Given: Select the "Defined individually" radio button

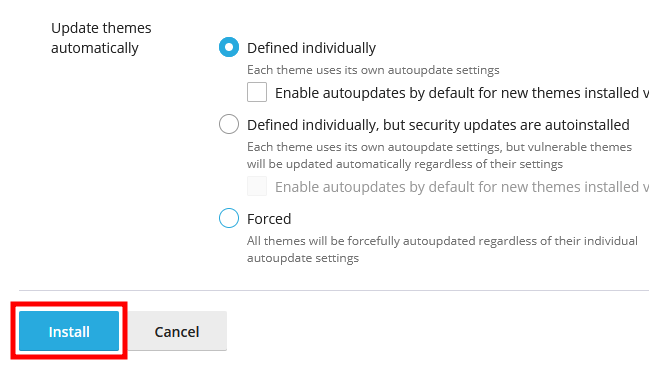Looking at the screenshot, I should pyautogui.click(x=229, y=47).
